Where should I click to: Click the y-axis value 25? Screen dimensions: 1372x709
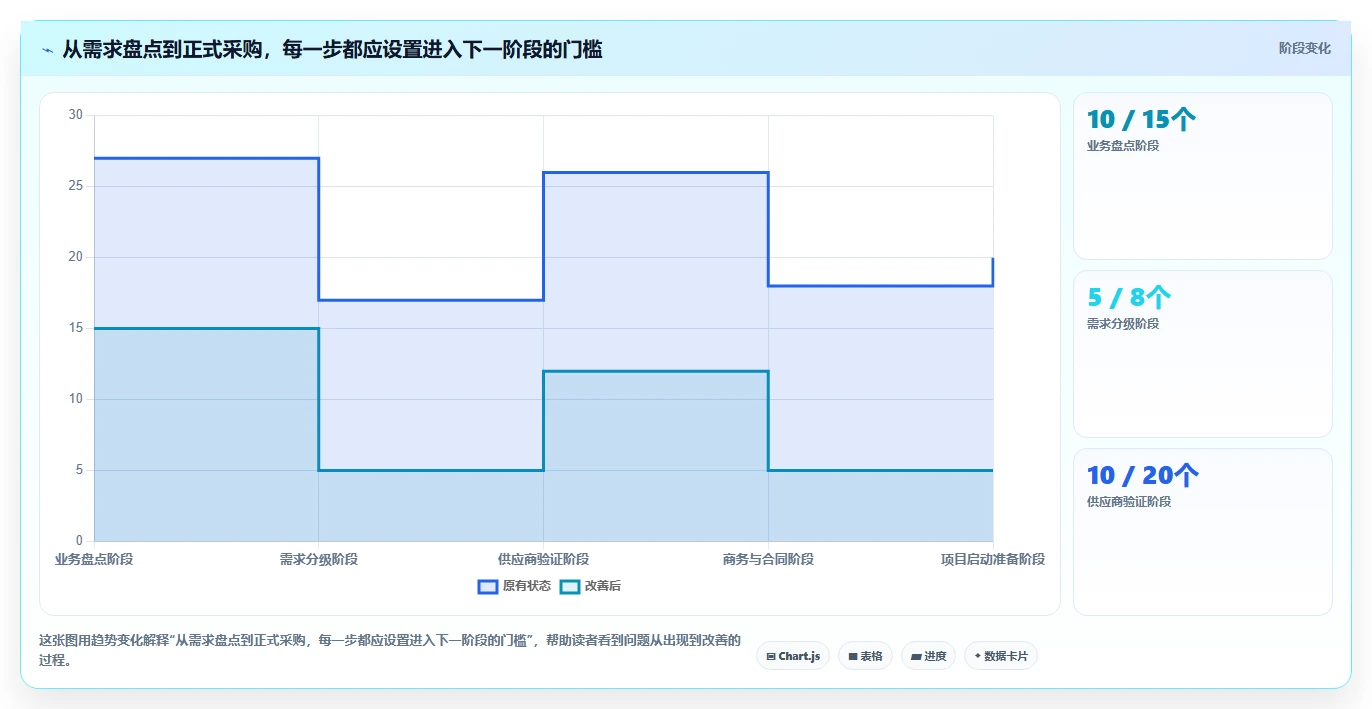coord(76,186)
